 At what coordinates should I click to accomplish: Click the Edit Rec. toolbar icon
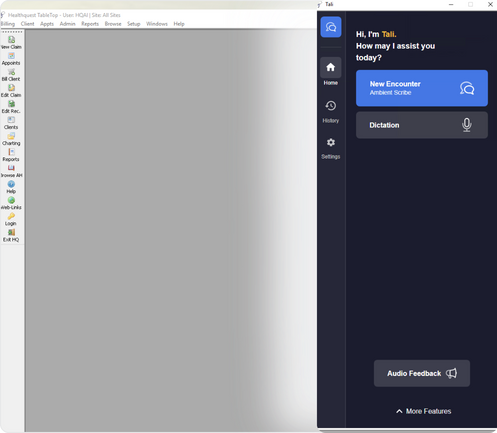[11, 104]
